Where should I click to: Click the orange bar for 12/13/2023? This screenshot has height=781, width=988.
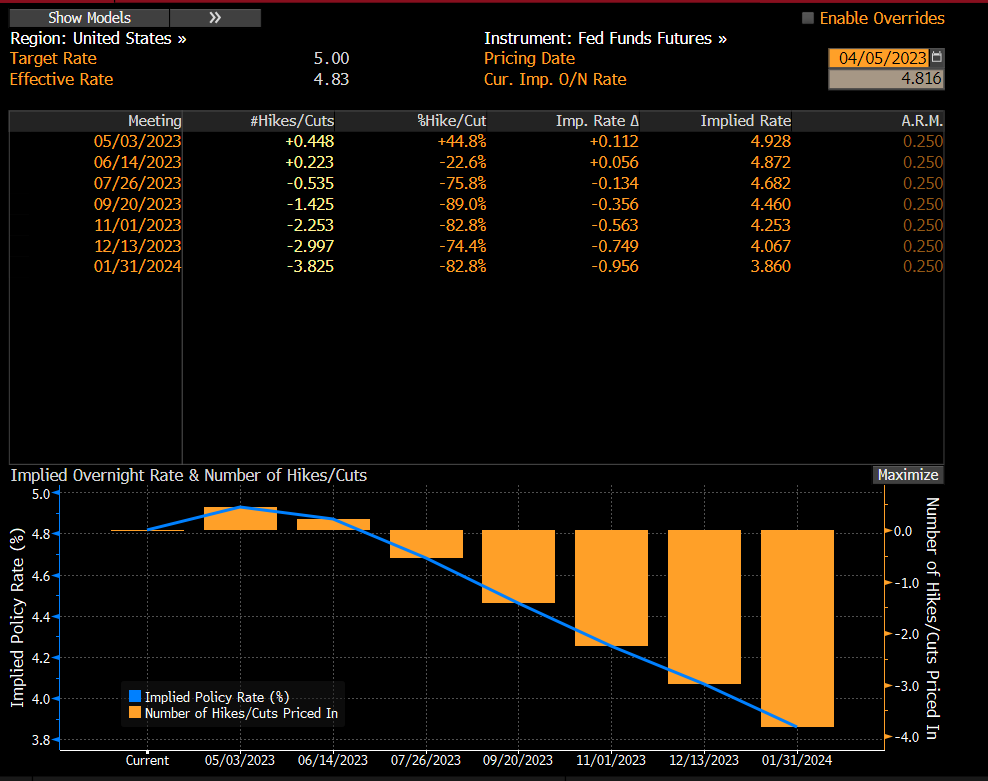704,607
